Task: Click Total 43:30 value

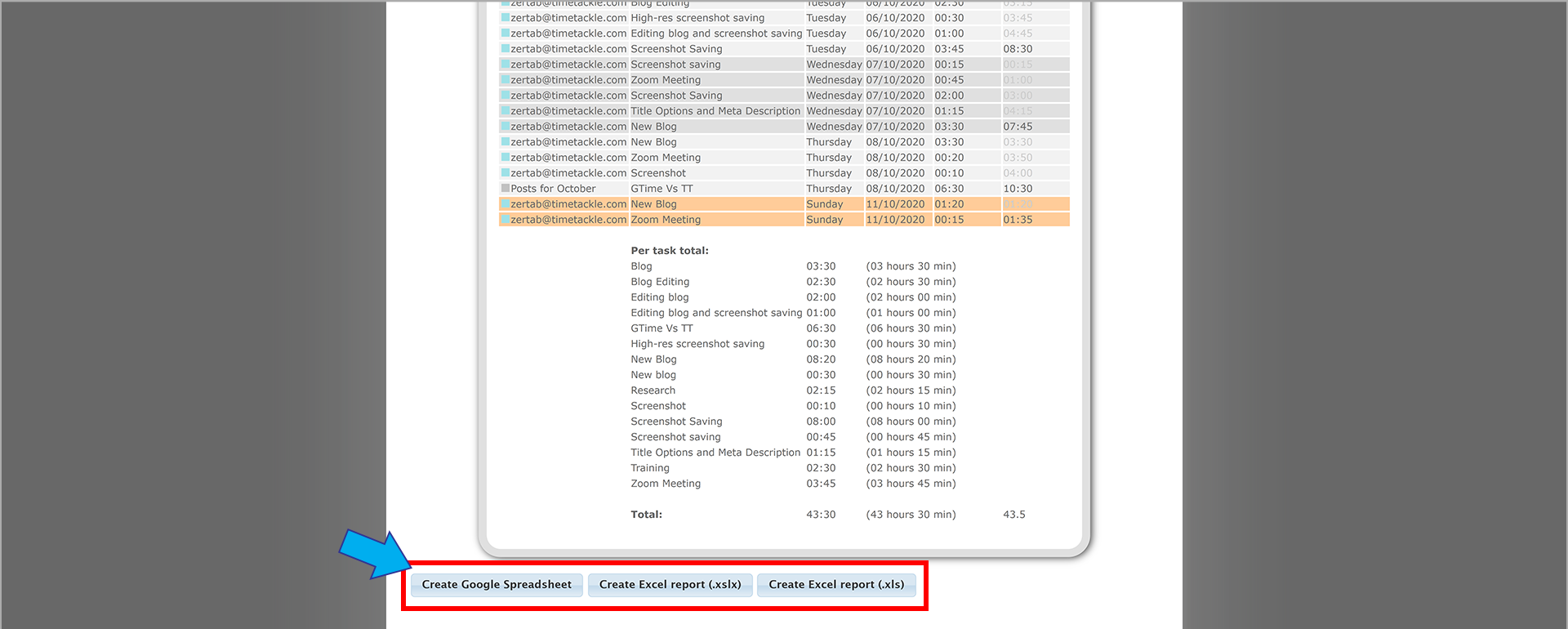Action: [821, 515]
